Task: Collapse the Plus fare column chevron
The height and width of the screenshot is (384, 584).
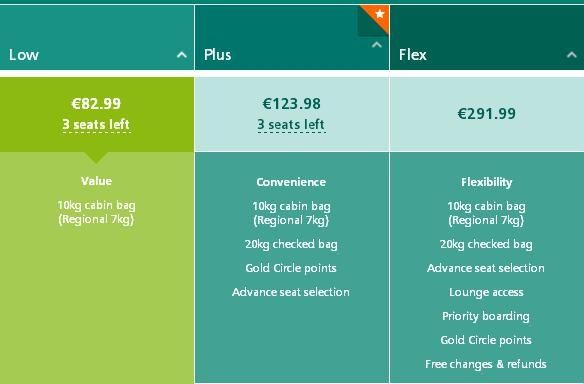Action: [377, 45]
